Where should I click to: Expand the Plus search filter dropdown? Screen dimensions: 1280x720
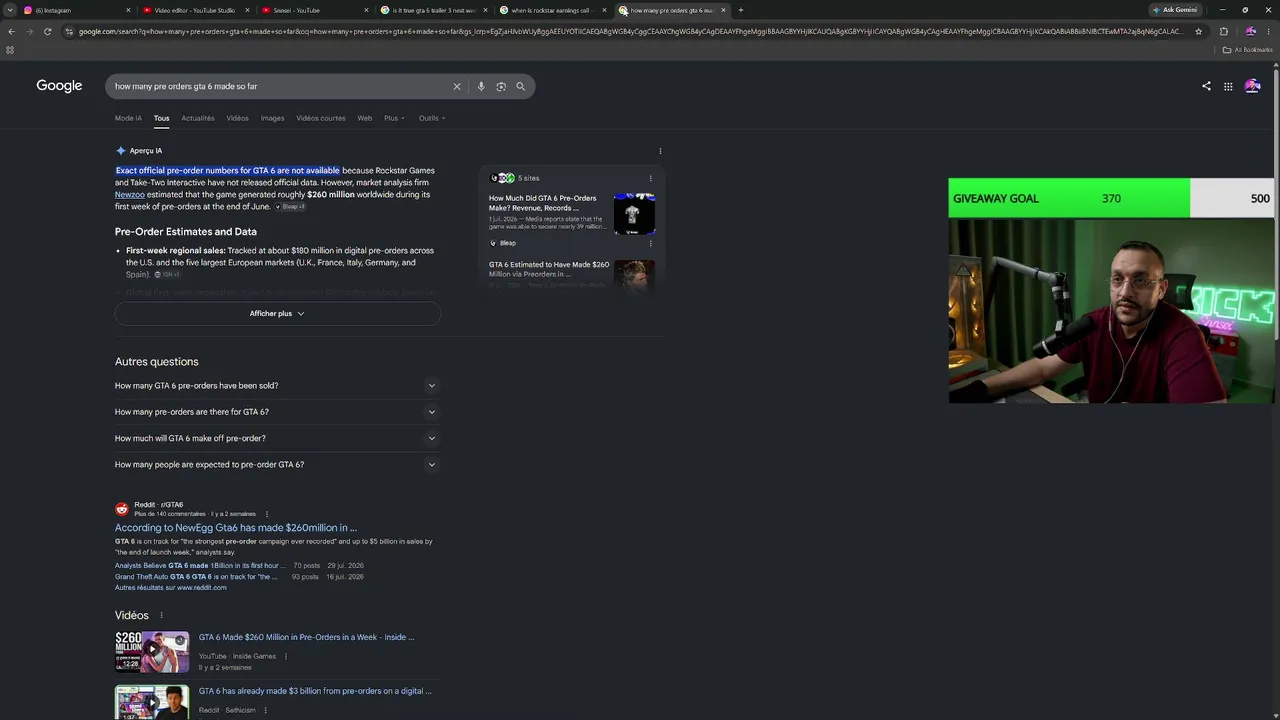click(395, 118)
